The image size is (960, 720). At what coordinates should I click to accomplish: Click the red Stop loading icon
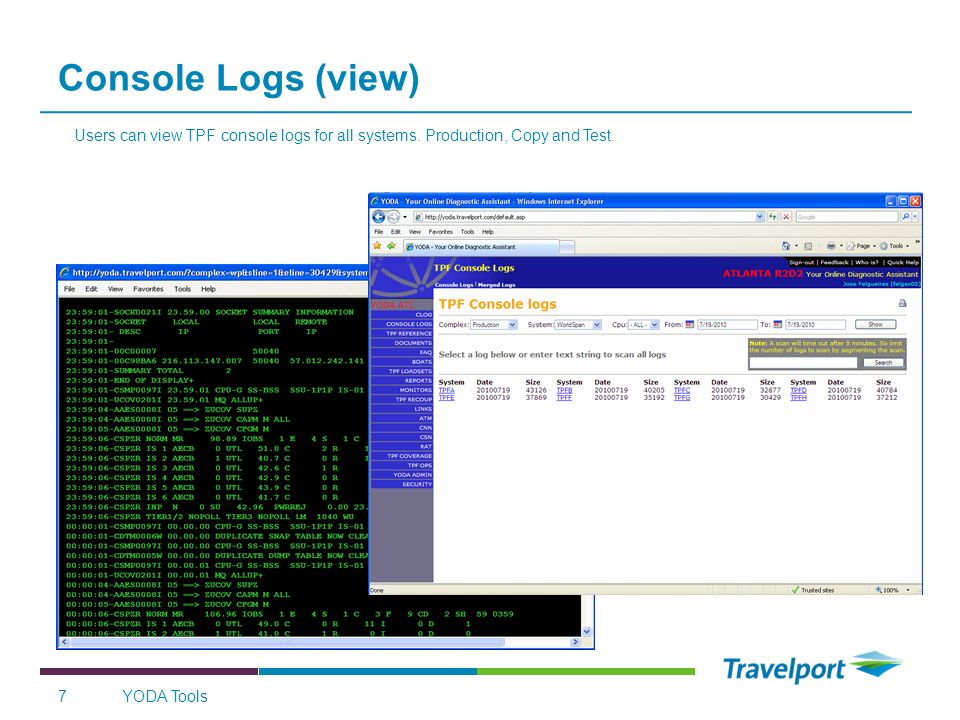[786, 217]
